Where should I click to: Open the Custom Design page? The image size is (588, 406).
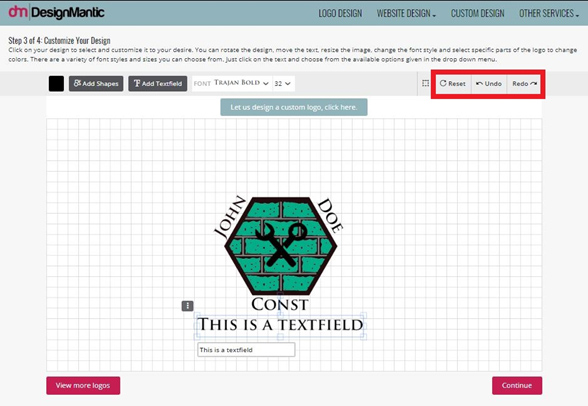(x=477, y=13)
